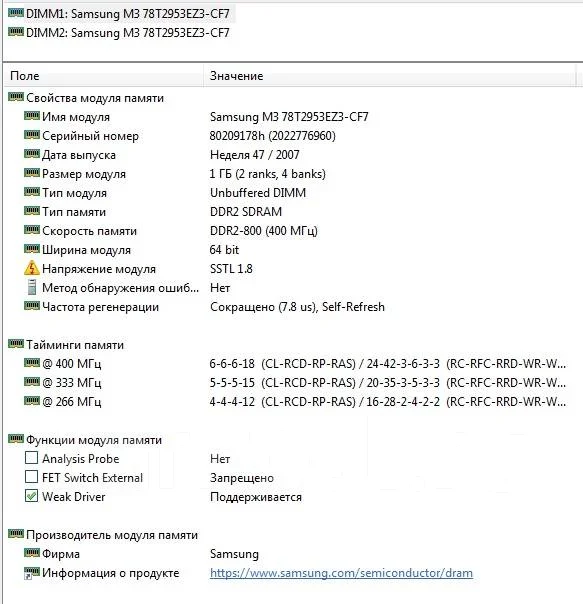Click the icon beside Тип памяти

[x=32, y=211]
